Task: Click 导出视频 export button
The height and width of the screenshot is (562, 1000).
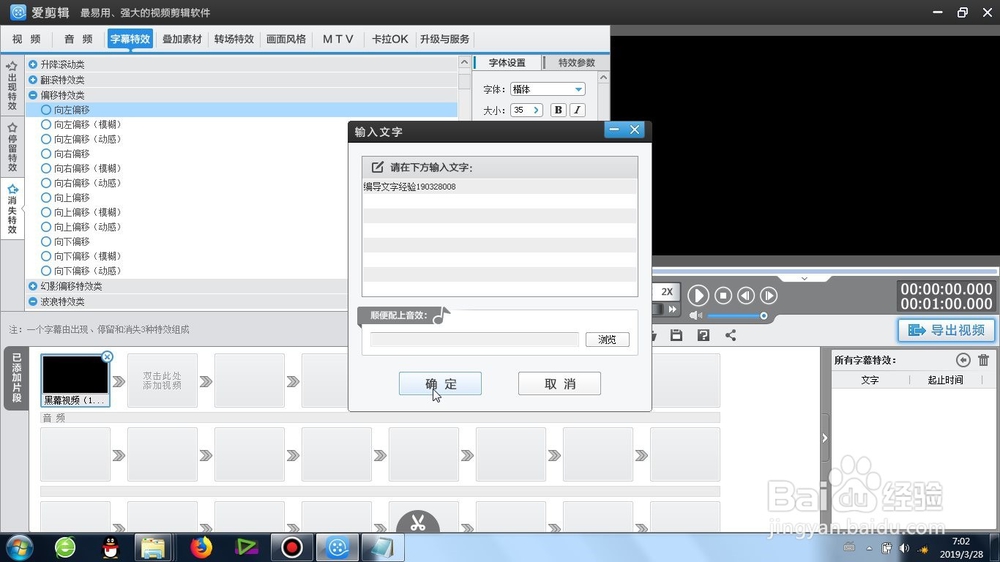Action: click(946, 330)
